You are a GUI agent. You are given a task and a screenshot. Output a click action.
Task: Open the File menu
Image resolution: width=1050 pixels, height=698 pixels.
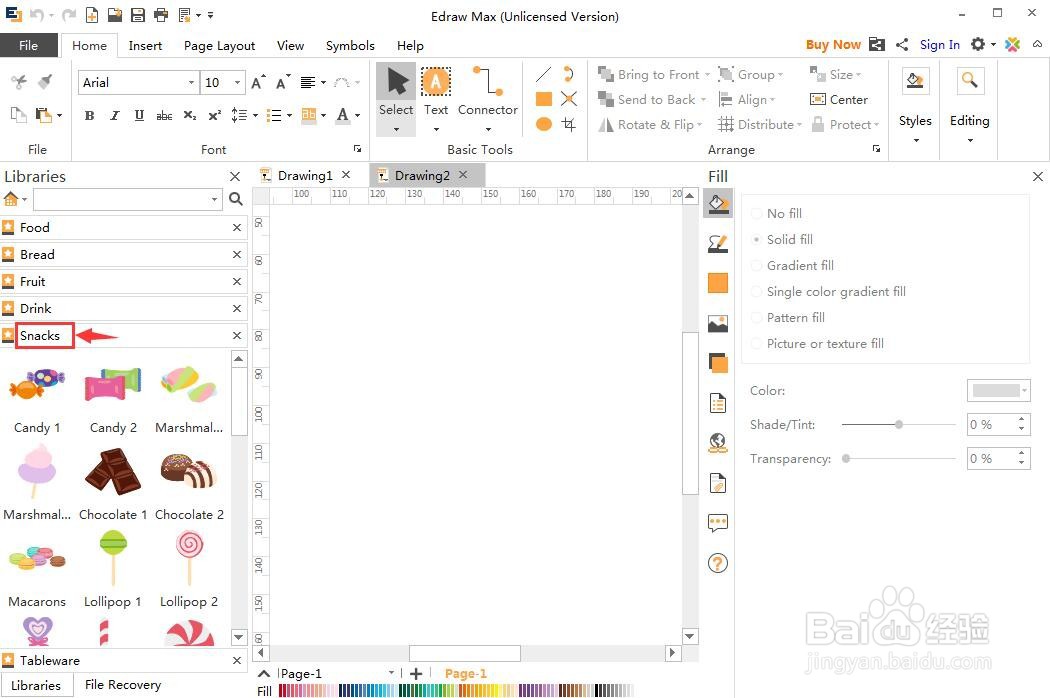tap(28, 46)
